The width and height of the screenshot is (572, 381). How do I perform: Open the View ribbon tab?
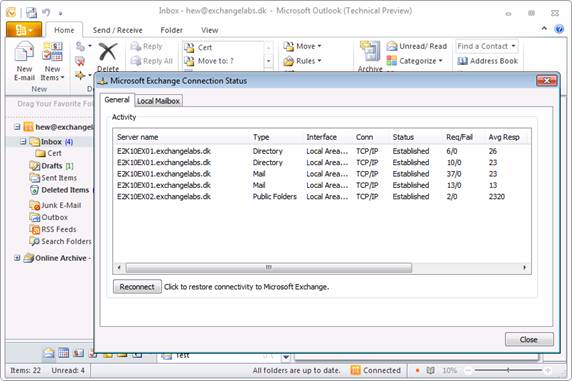tap(210, 30)
